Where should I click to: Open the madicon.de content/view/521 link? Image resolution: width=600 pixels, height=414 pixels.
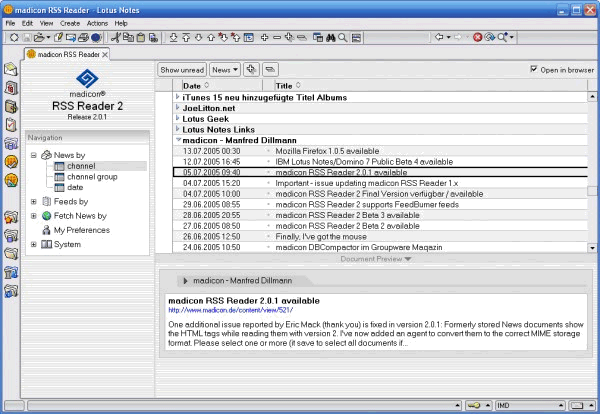pyautogui.click(x=230, y=310)
